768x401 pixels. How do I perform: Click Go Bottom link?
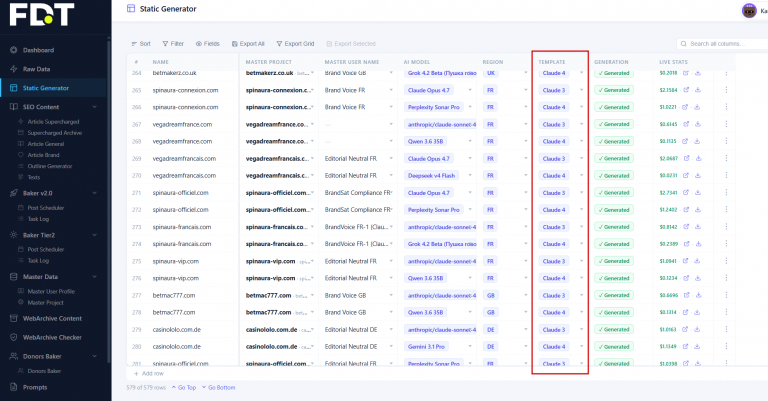pos(218,387)
